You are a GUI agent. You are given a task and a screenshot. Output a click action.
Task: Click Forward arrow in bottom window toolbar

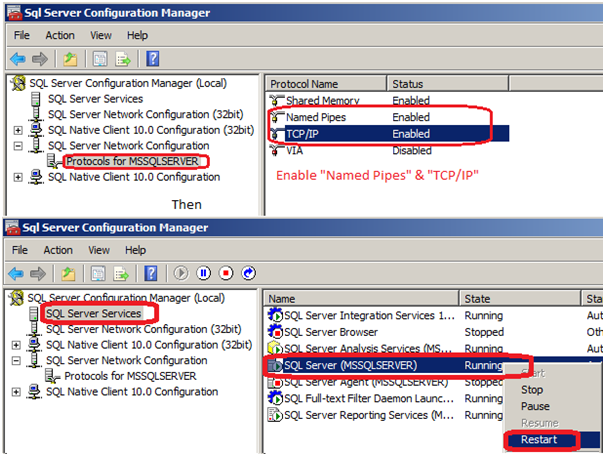38,274
